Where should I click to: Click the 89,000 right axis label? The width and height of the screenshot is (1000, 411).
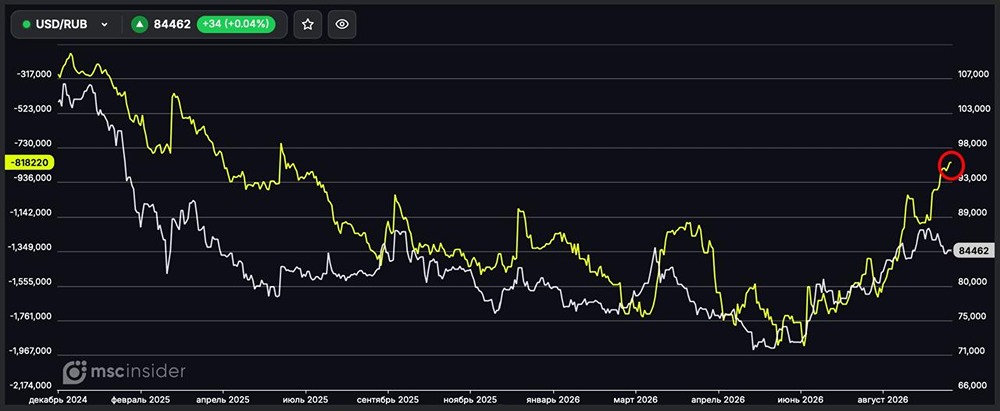pos(973,213)
